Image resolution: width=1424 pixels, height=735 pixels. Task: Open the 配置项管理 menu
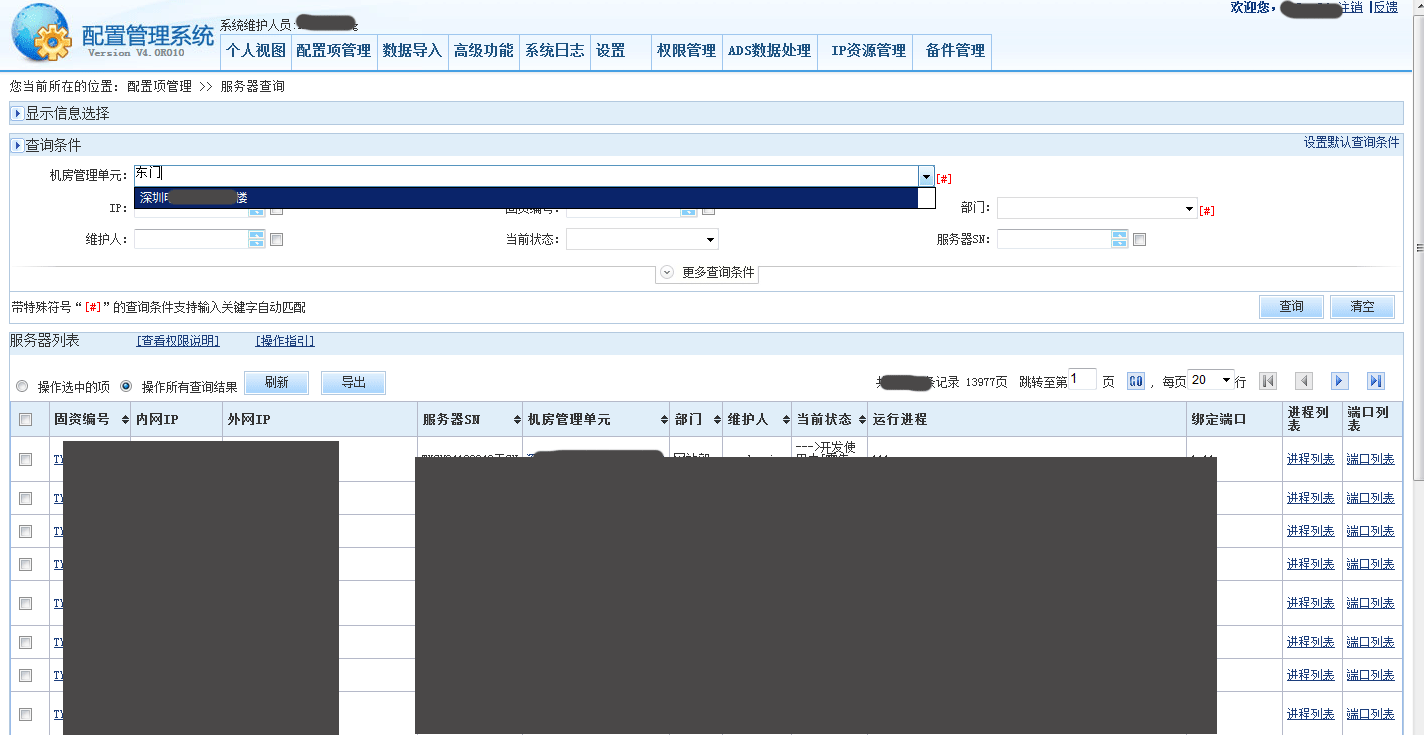[333, 51]
